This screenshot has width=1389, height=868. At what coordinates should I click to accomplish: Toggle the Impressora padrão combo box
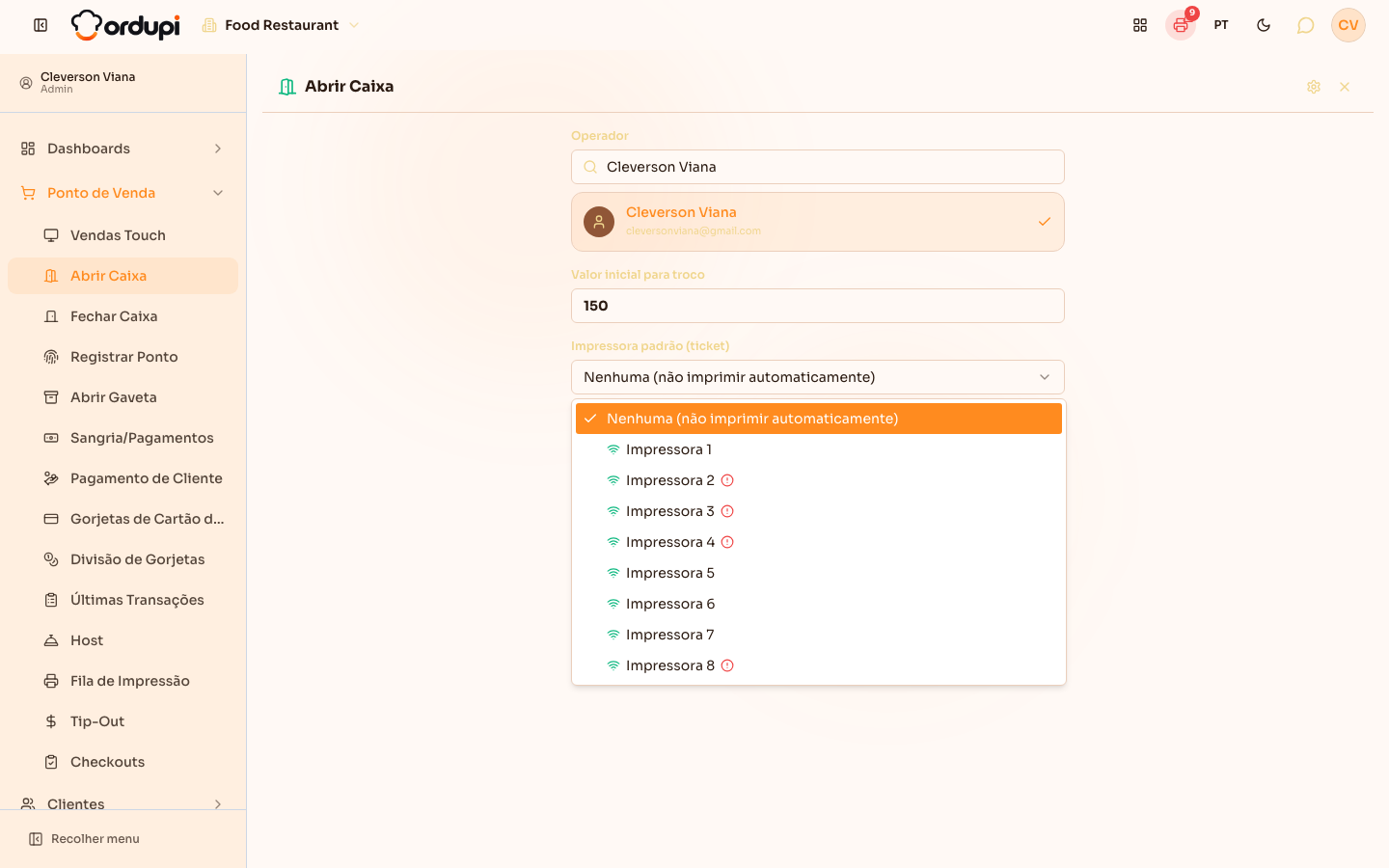[818, 377]
